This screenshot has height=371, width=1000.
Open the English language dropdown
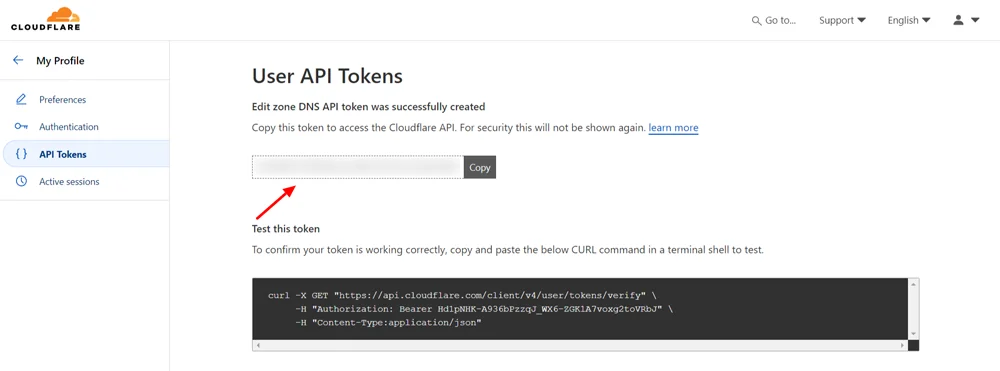click(909, 20)
